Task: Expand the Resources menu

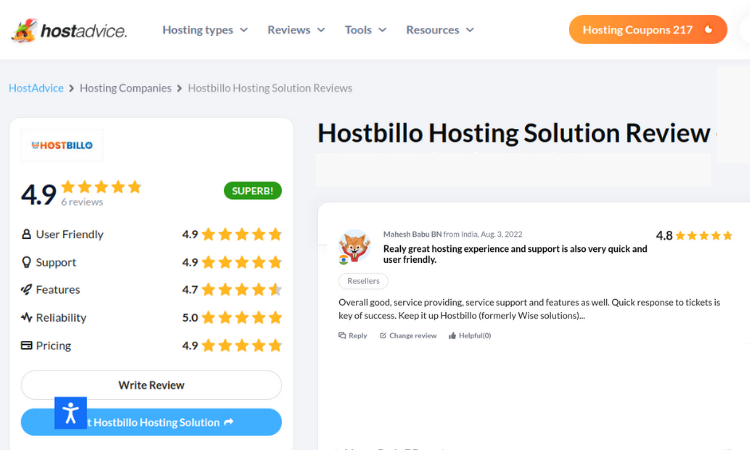Action: coord(440,30)
